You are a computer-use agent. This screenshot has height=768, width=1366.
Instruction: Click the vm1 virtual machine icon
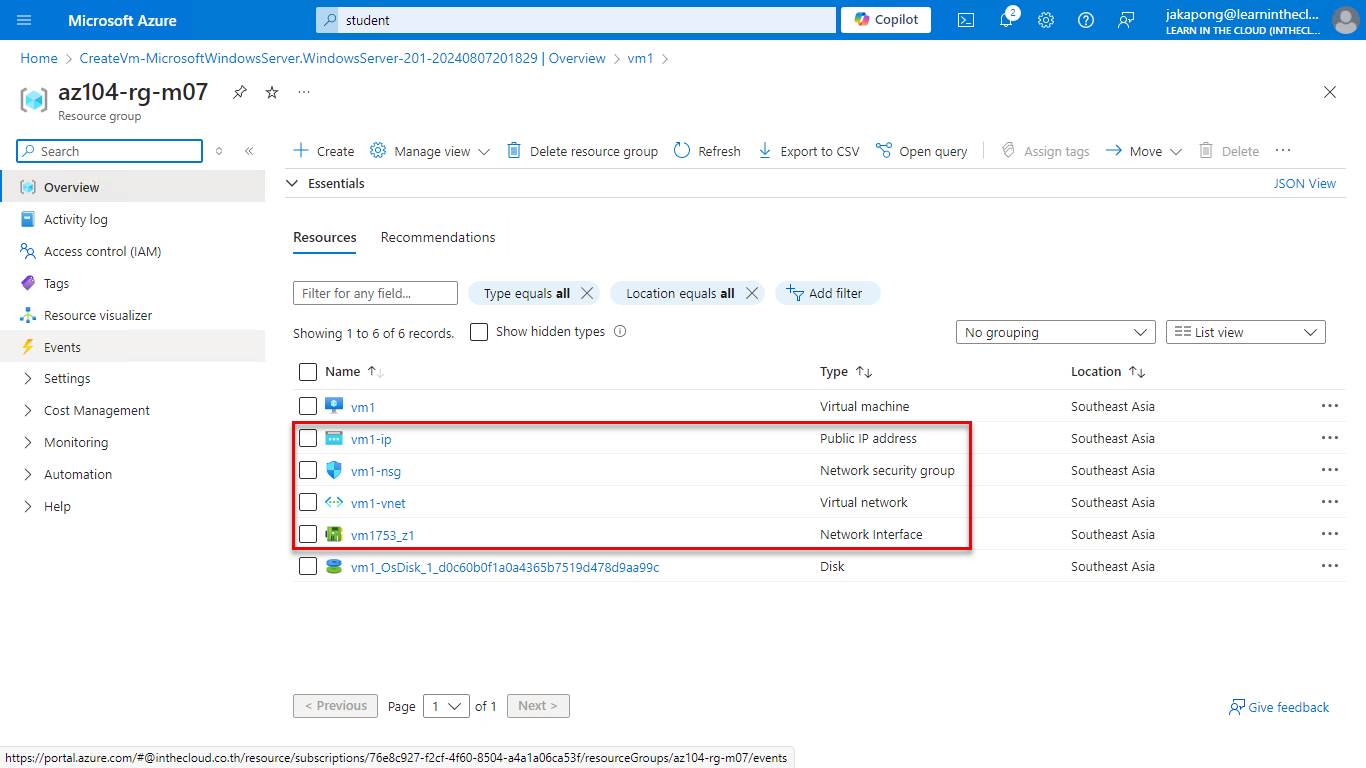(334, 406)
